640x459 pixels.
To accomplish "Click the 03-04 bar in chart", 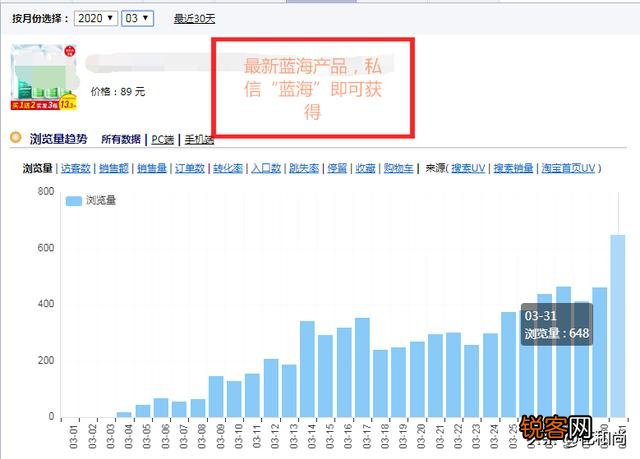I will (x=124, y=415).
